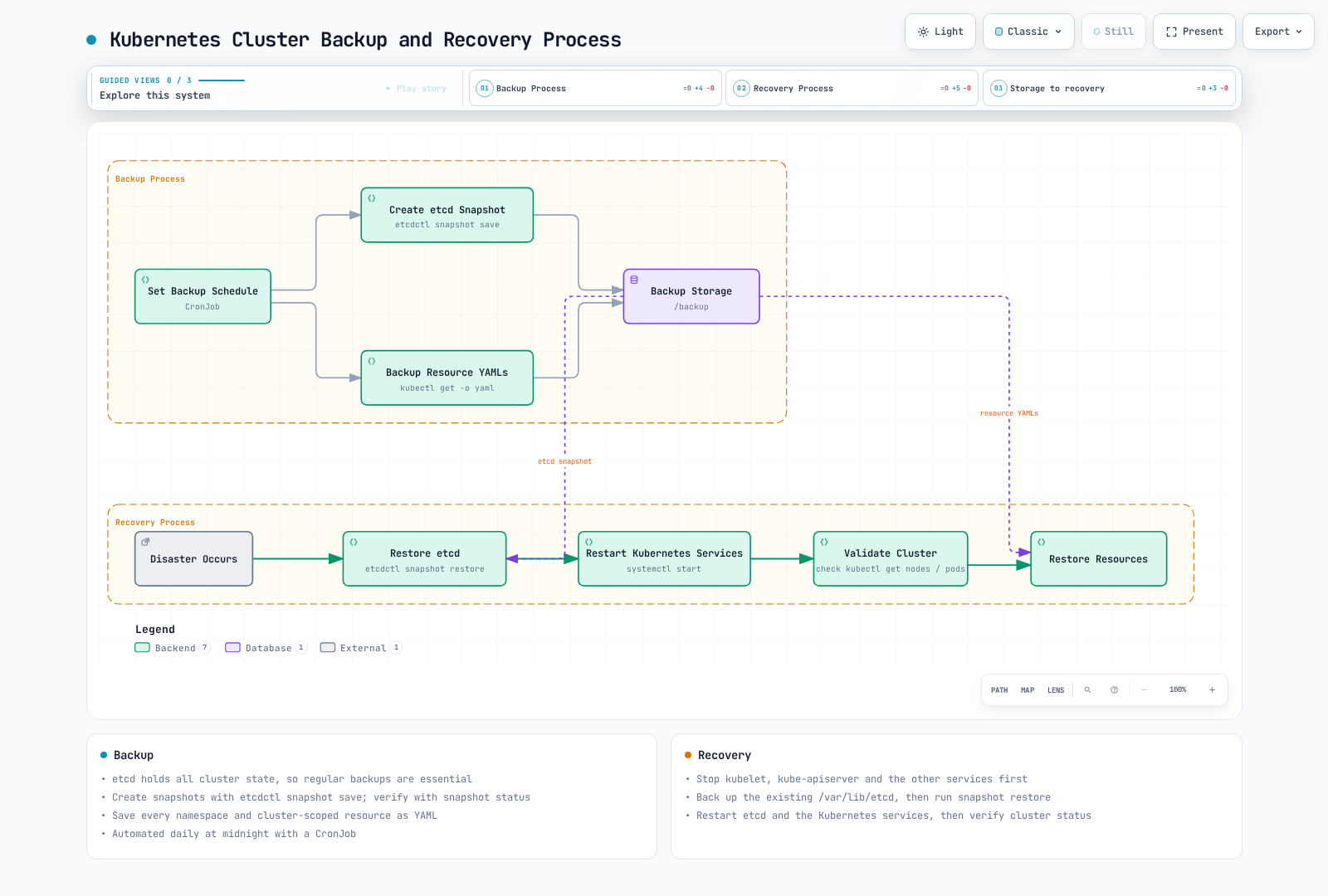Select the Backup Storage database node
Image resolution: width=1328 pixels, height=896 pixels.
point(691,296)
